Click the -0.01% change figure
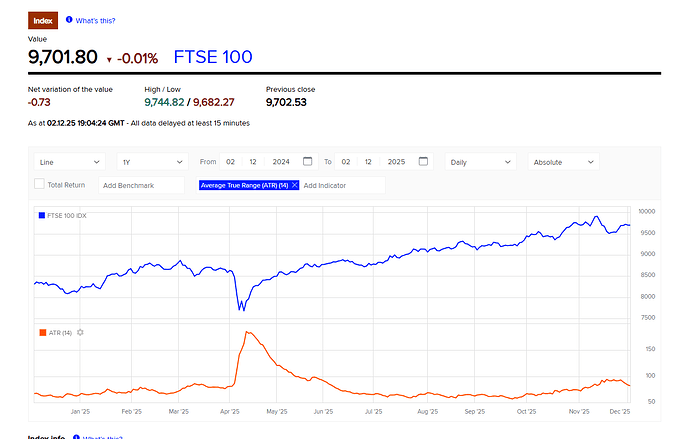This screenshot has height=439, width=690. click(x=137, y=59)
